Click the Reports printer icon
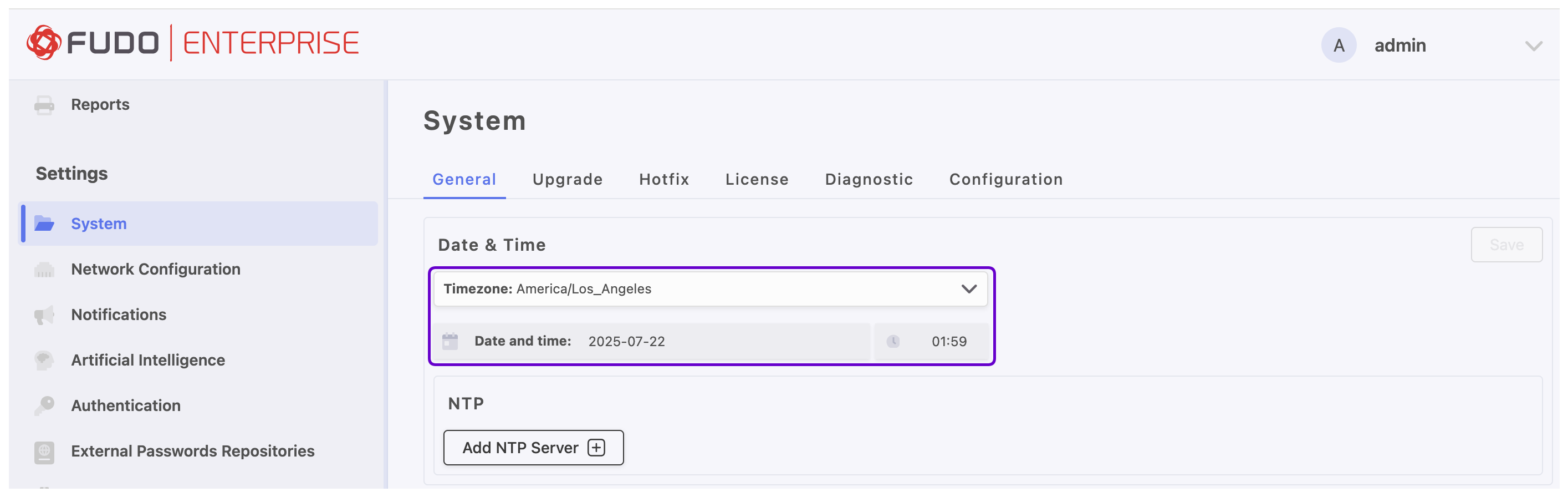Screen dimensions: 1568x502 pos(44,105)
